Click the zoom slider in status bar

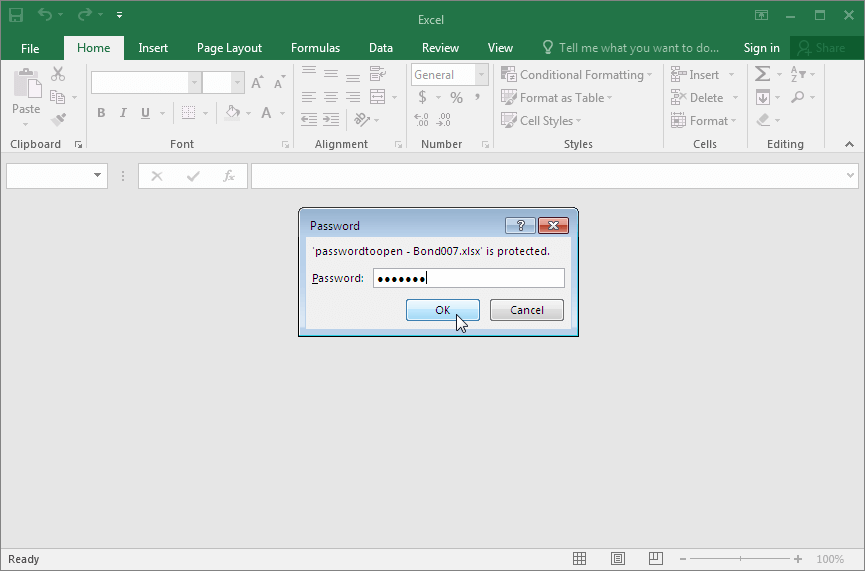pyautogui.click(x=740, y=559)
